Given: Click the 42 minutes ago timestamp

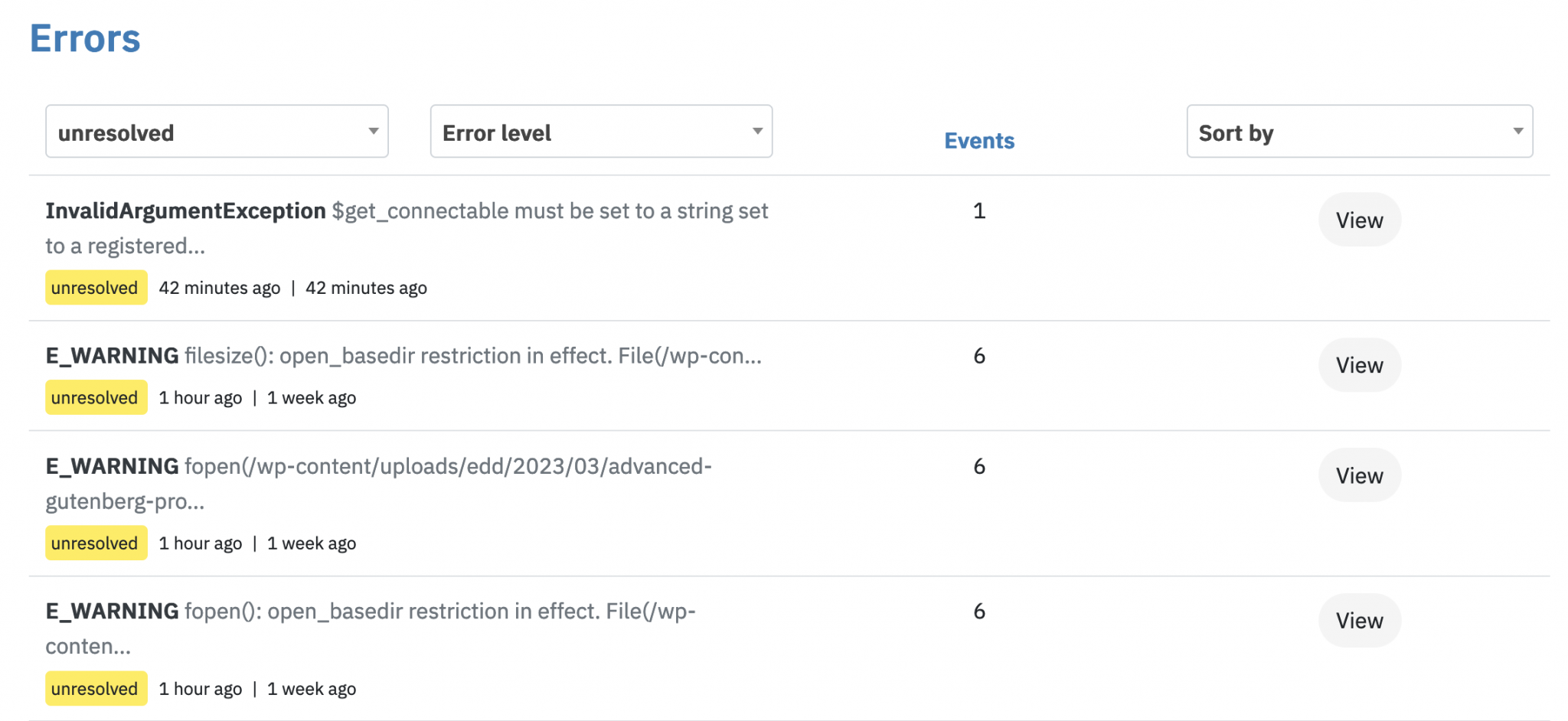Looking at the screenshot, I should (x=220, y=288).
